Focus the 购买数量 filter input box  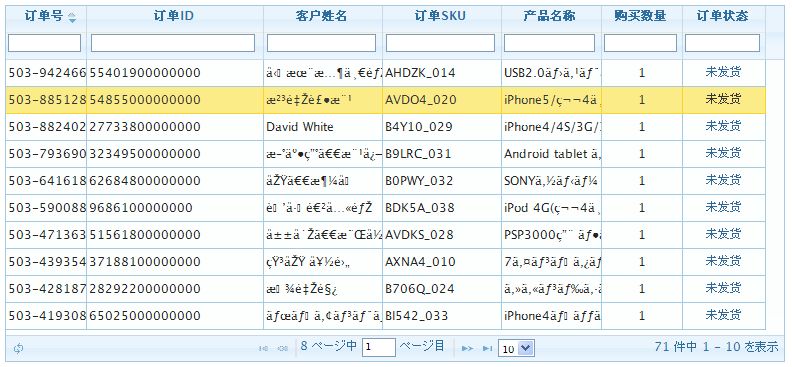(x=640, y=43)
